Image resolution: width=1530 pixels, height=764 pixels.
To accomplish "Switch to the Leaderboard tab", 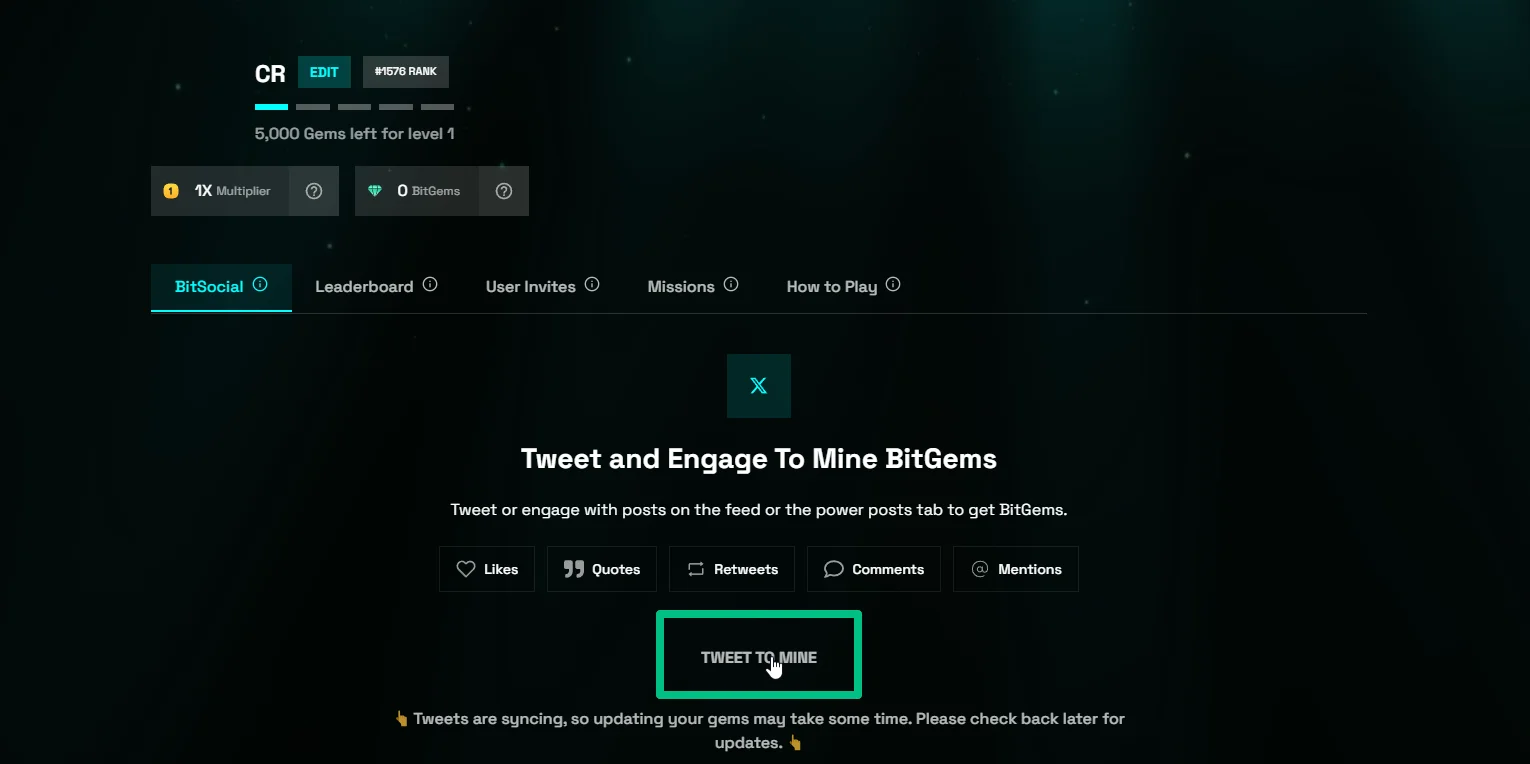I will click(x=364, y=287).
